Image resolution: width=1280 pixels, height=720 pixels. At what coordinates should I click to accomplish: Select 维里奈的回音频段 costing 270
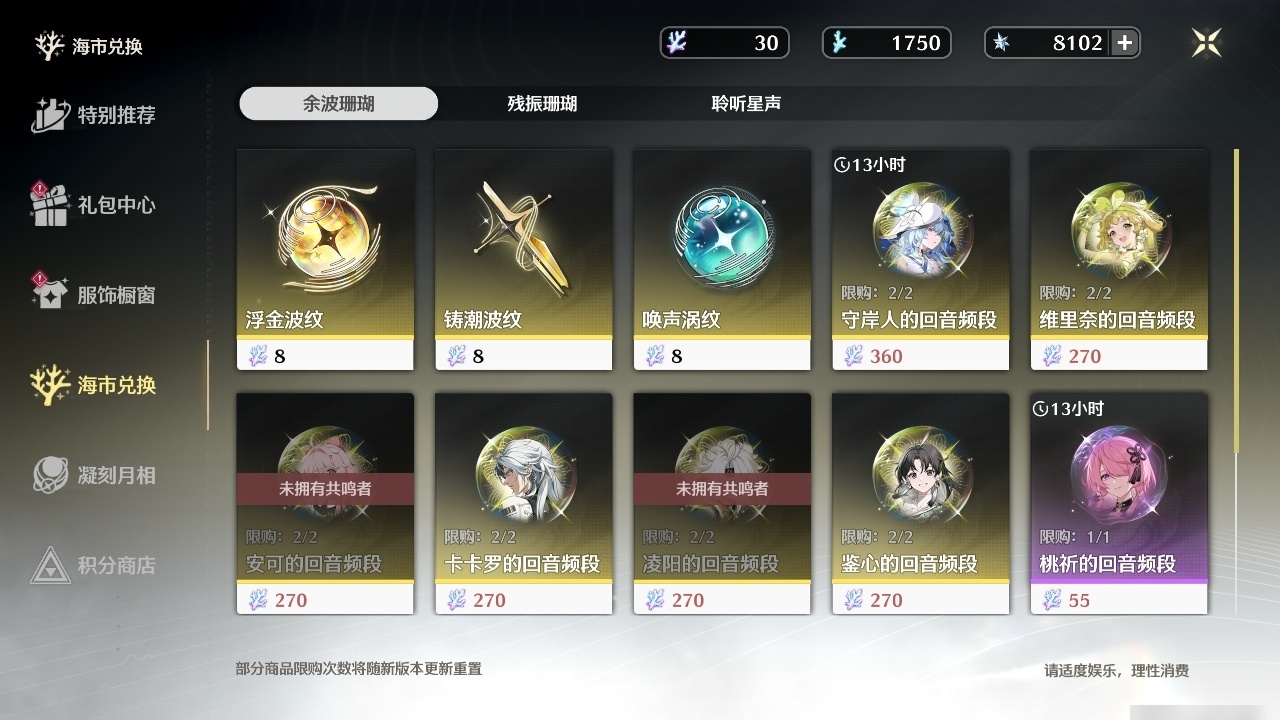(x=1119, y=259)
